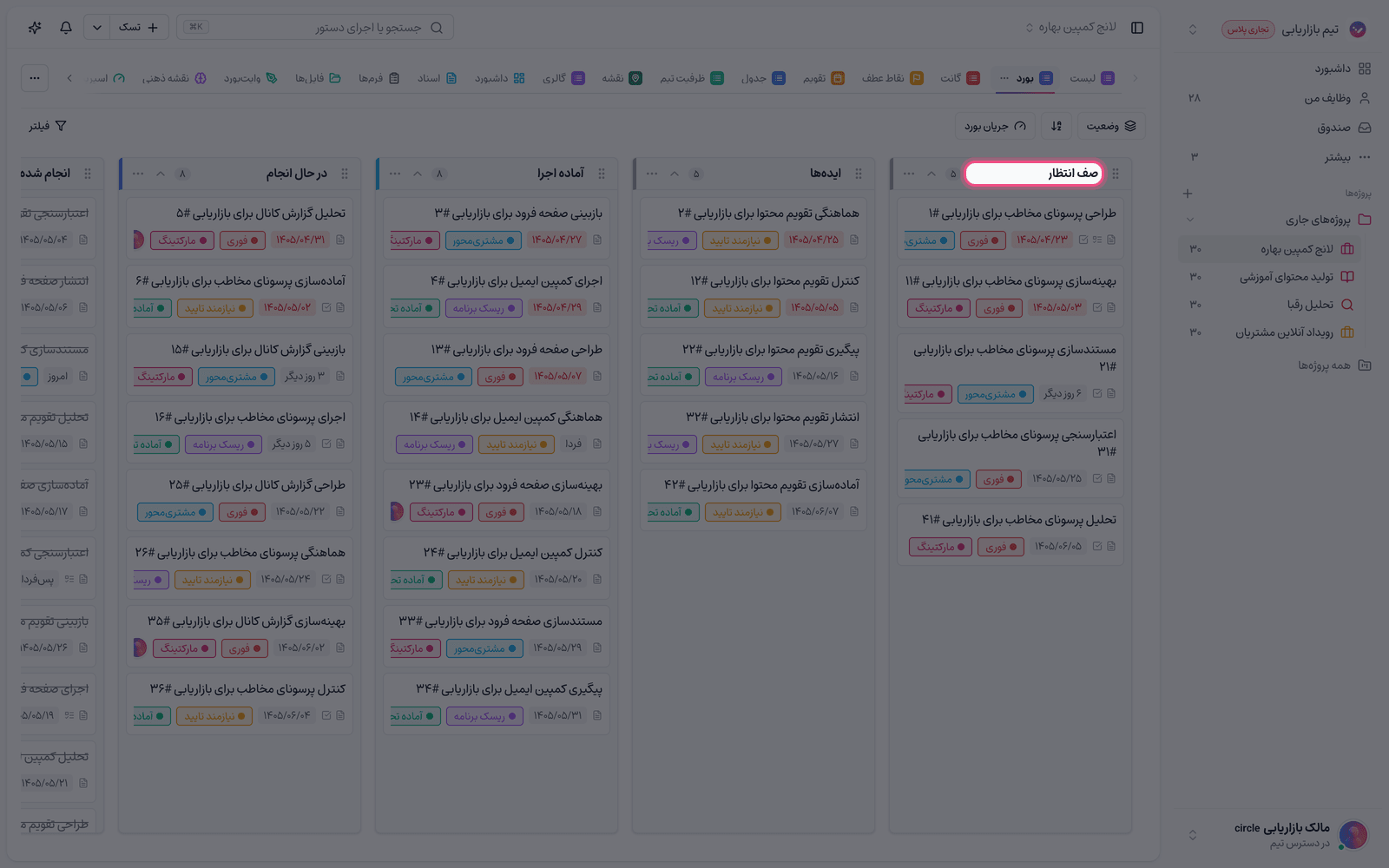Open the «وایت‌بورد» whiteboard tab
The width and height of the screenshot is (1389, 868).
pos(250,78)
